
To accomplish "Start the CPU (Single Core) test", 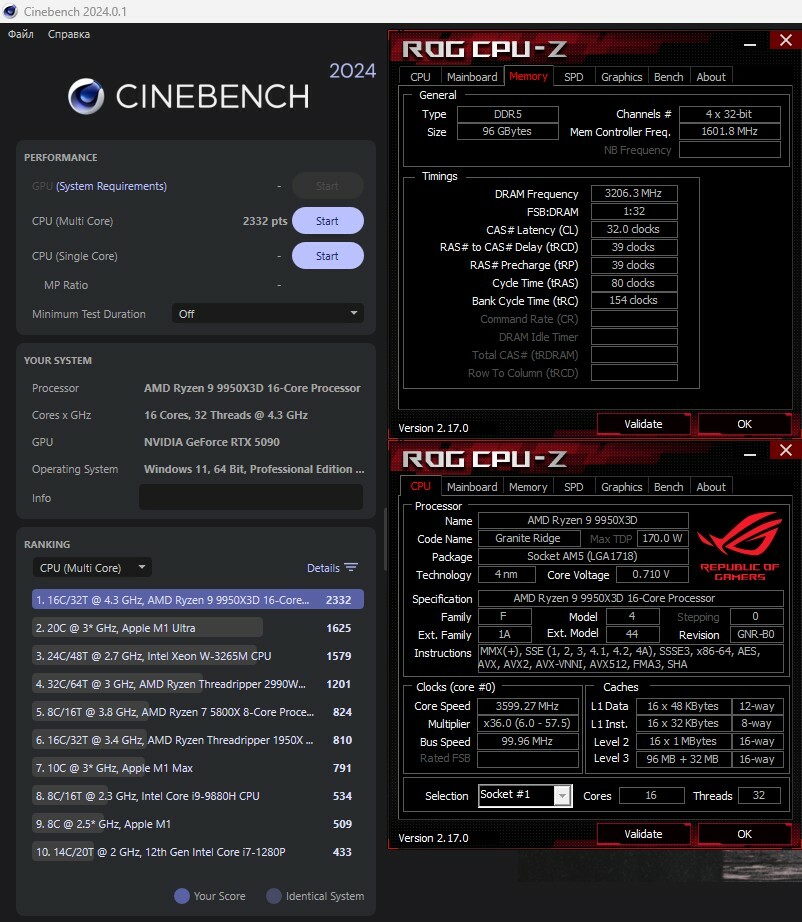I will pyautogui.click(x=327, y=256).
